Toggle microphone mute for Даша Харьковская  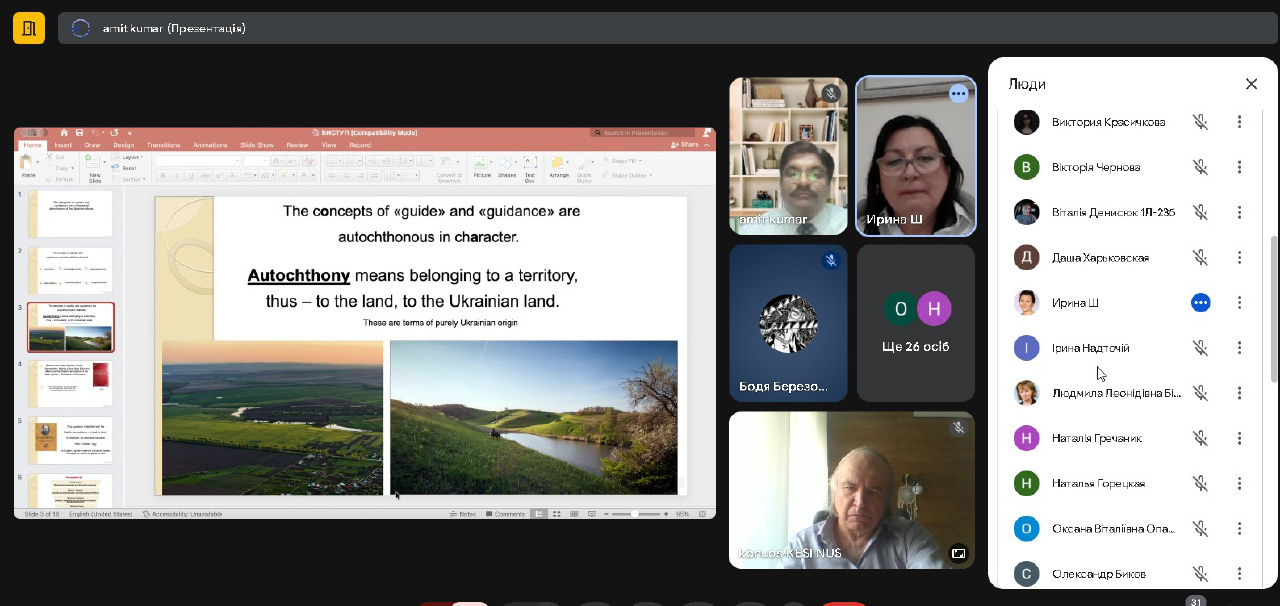pyautogui.click(x=1200, y=257)
